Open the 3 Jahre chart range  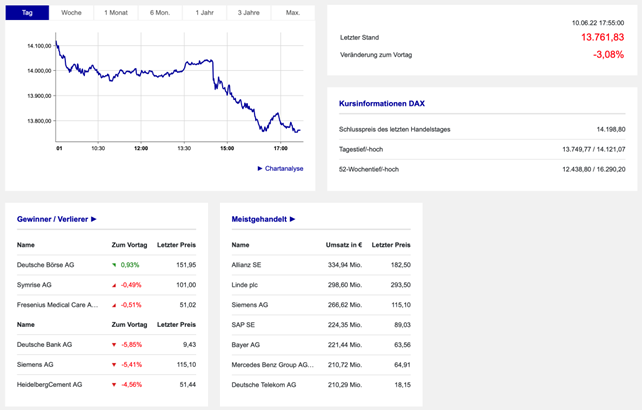248,13
